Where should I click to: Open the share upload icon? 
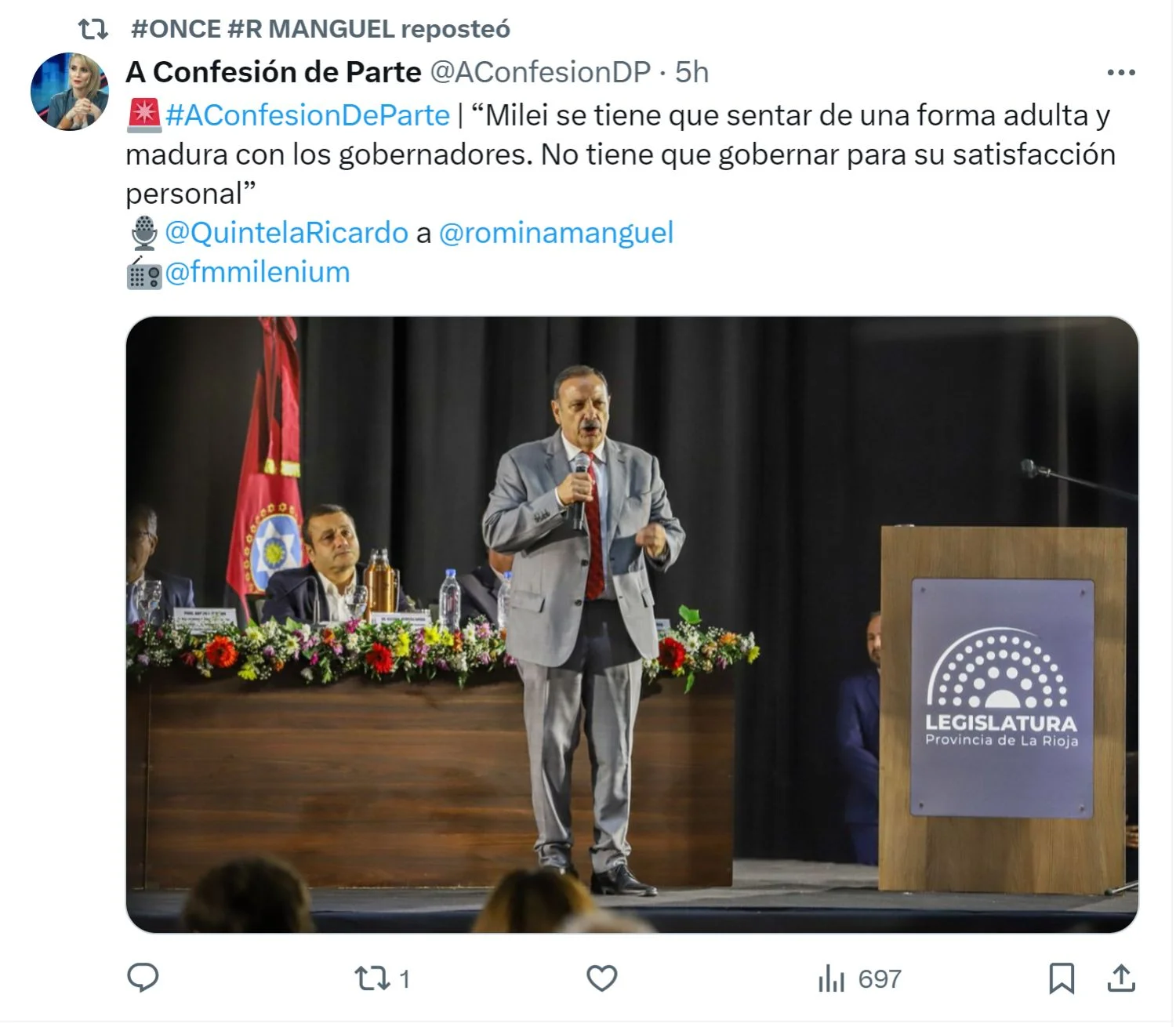[1121, 978]
